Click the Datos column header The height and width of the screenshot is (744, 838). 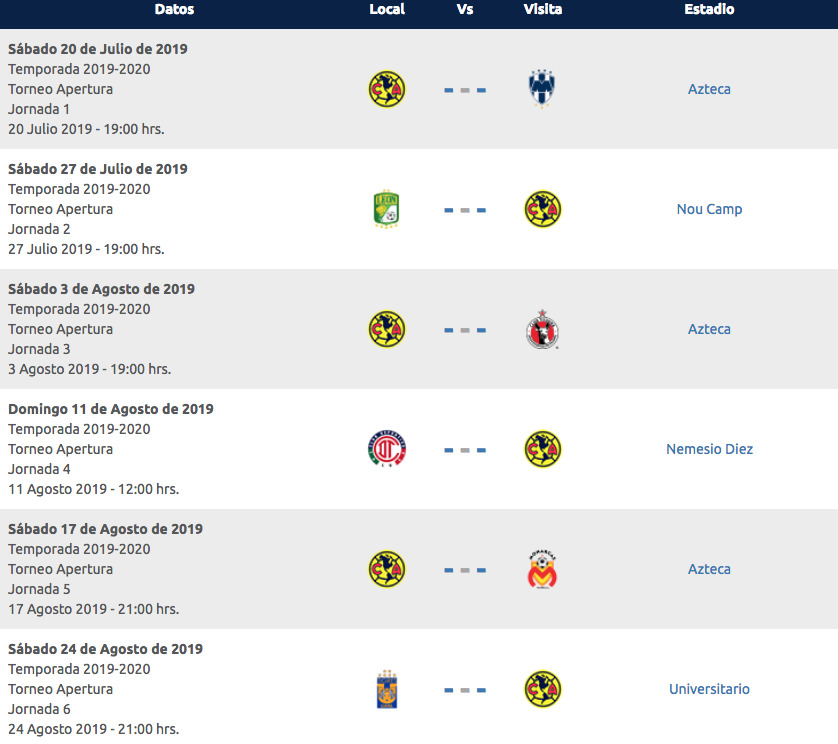click(x=174, y=9)
